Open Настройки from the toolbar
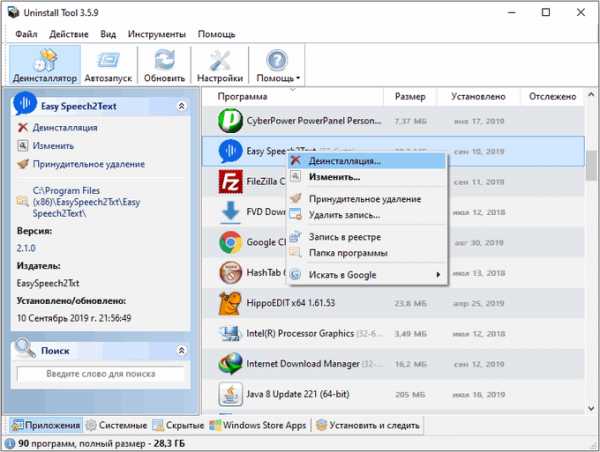The height and width of the screenshot is (452, 600). click(x=220, y=65)
